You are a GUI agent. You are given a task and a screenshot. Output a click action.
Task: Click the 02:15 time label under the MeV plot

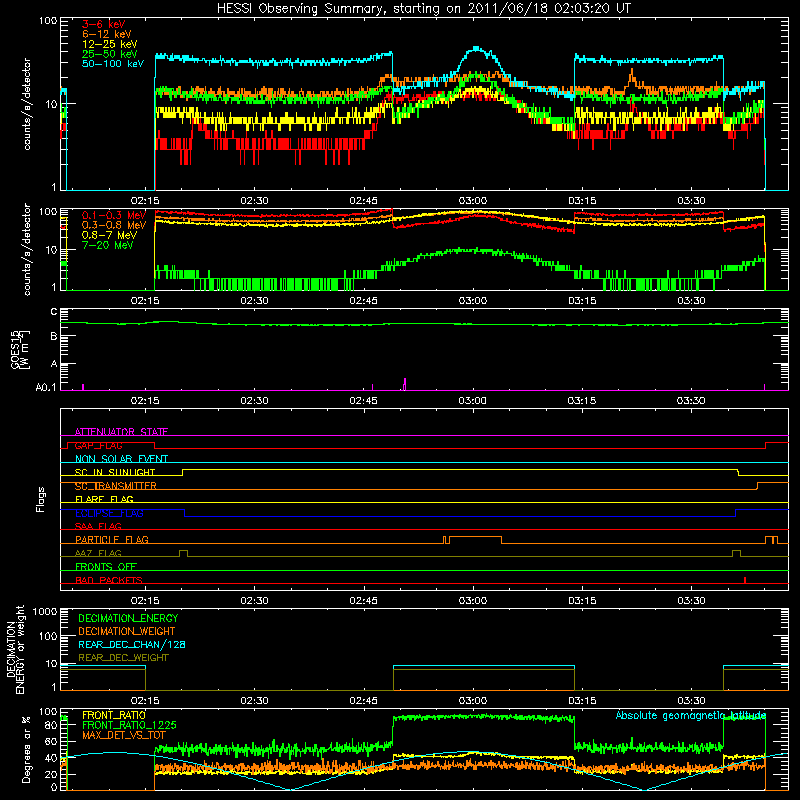(145, 301)
